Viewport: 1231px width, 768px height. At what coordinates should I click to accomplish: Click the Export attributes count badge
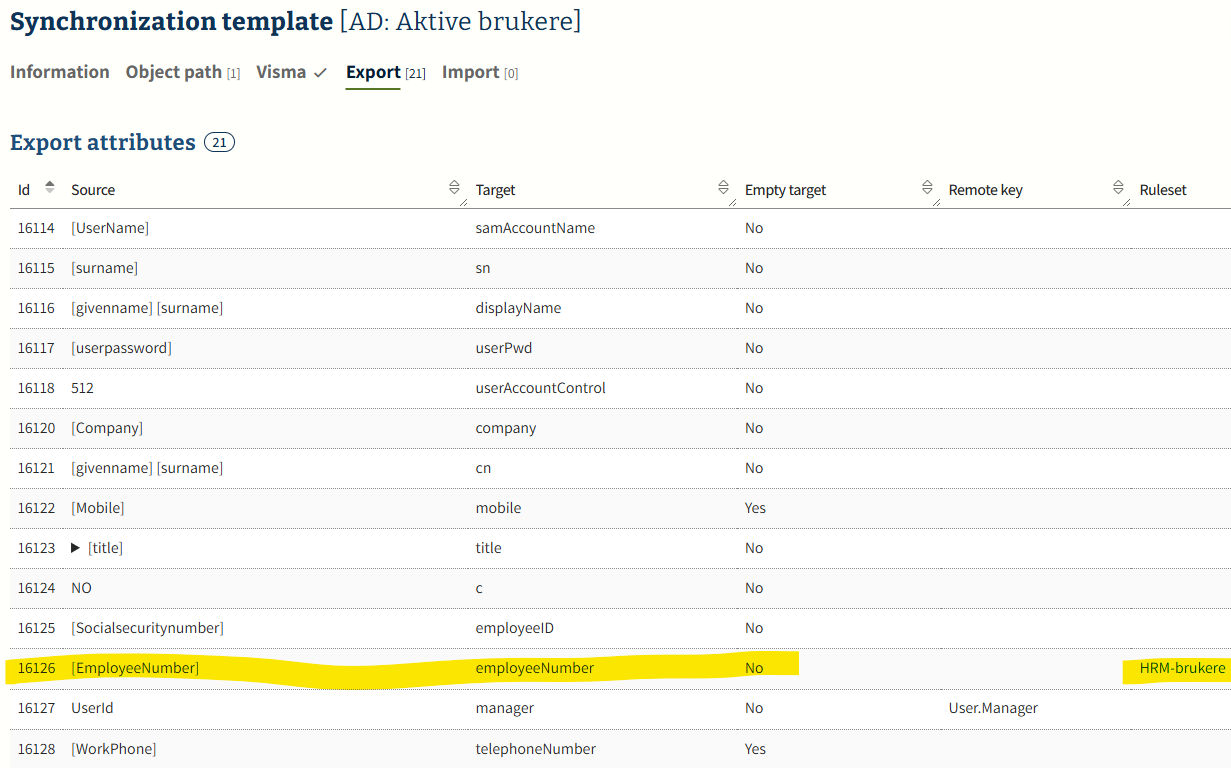[x=219, y=143]
